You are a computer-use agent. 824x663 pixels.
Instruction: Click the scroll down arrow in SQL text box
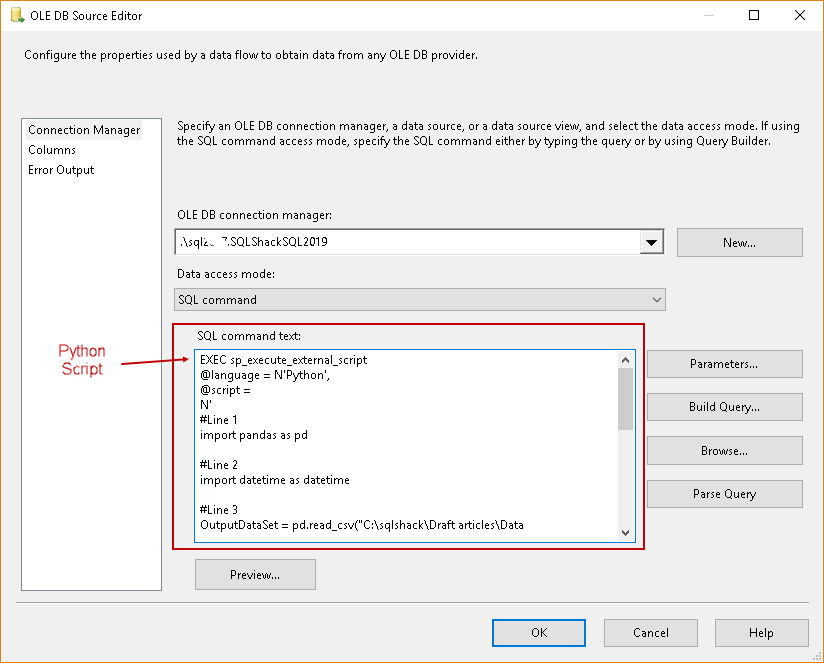coord(626,533)
